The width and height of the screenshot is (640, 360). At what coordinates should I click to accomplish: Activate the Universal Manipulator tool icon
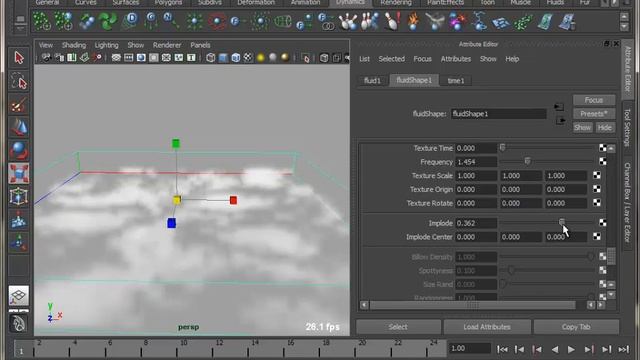[x=19, y=196]
